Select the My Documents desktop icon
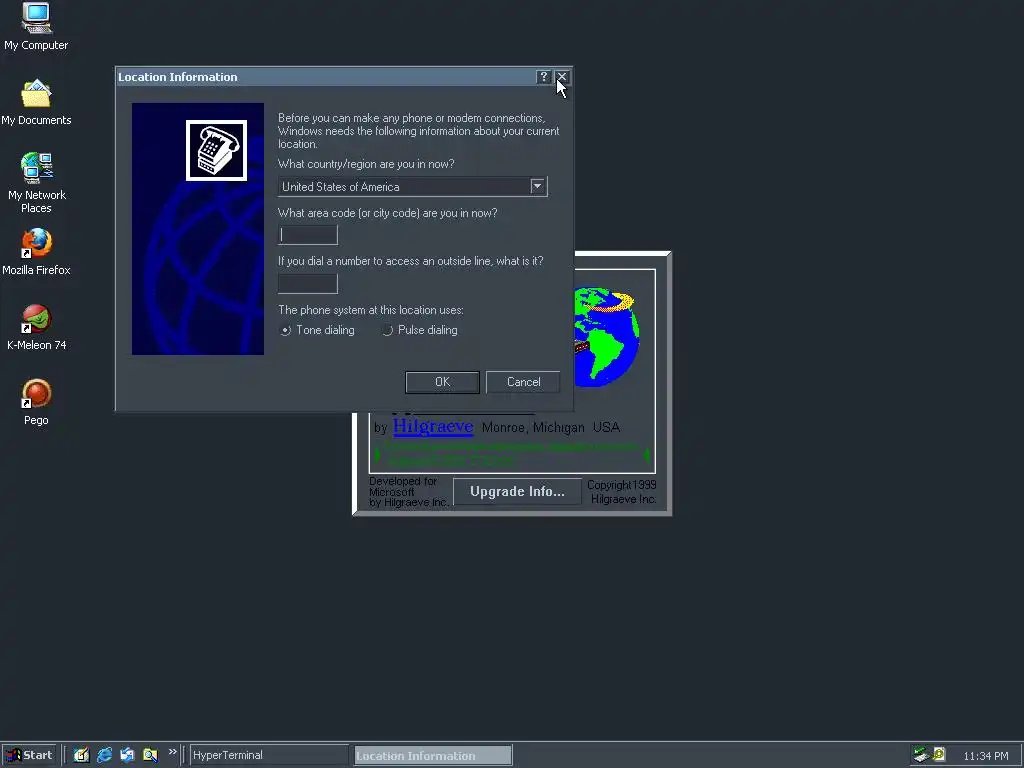Screen dimensions: 1024x768 [36, 103]
